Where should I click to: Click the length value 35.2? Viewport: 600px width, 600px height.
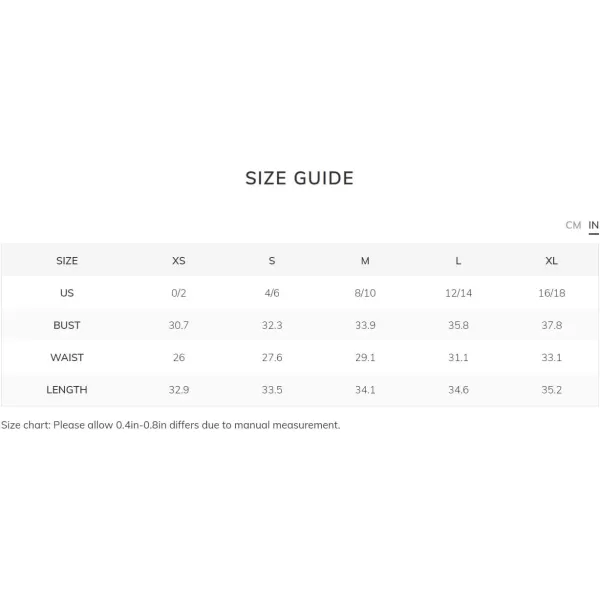[551, 390]
